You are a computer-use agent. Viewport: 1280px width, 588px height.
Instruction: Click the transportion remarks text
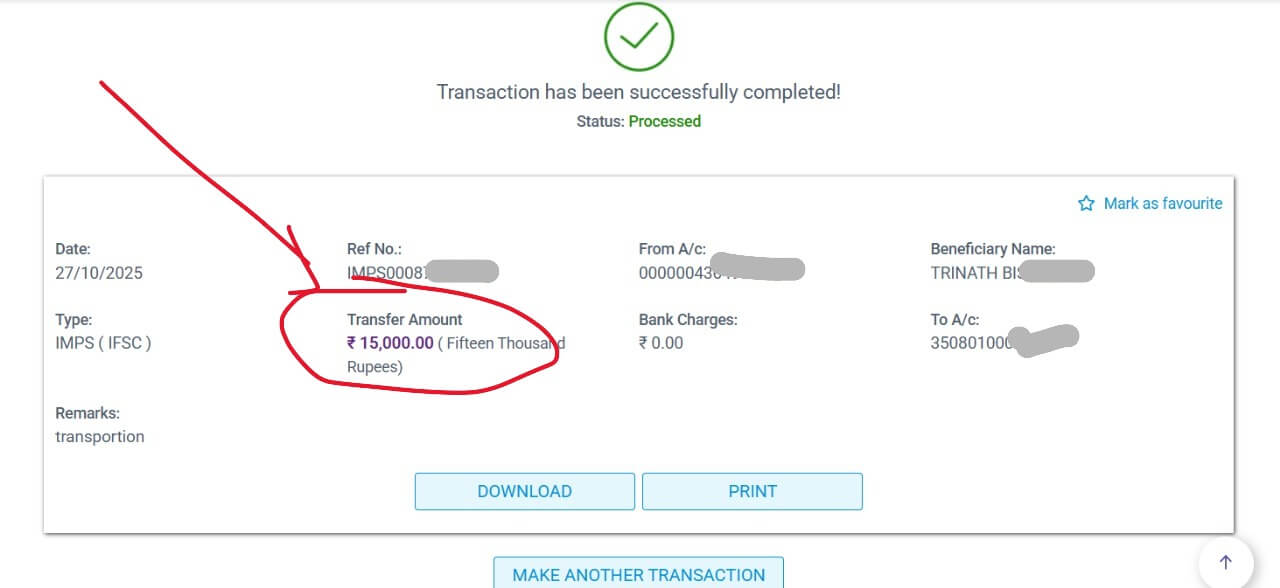pos(101,436)
